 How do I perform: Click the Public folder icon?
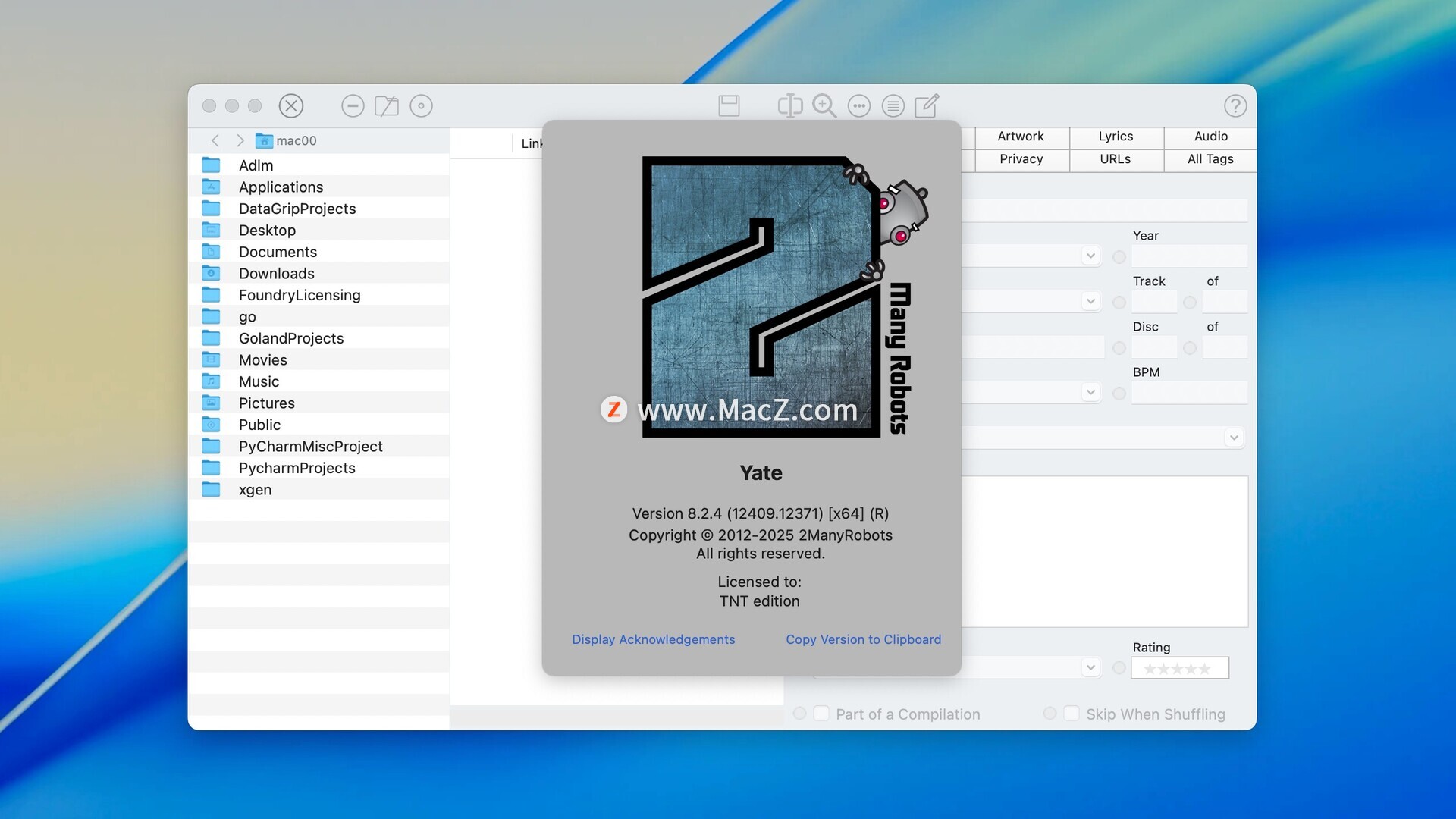click(211, 425)
